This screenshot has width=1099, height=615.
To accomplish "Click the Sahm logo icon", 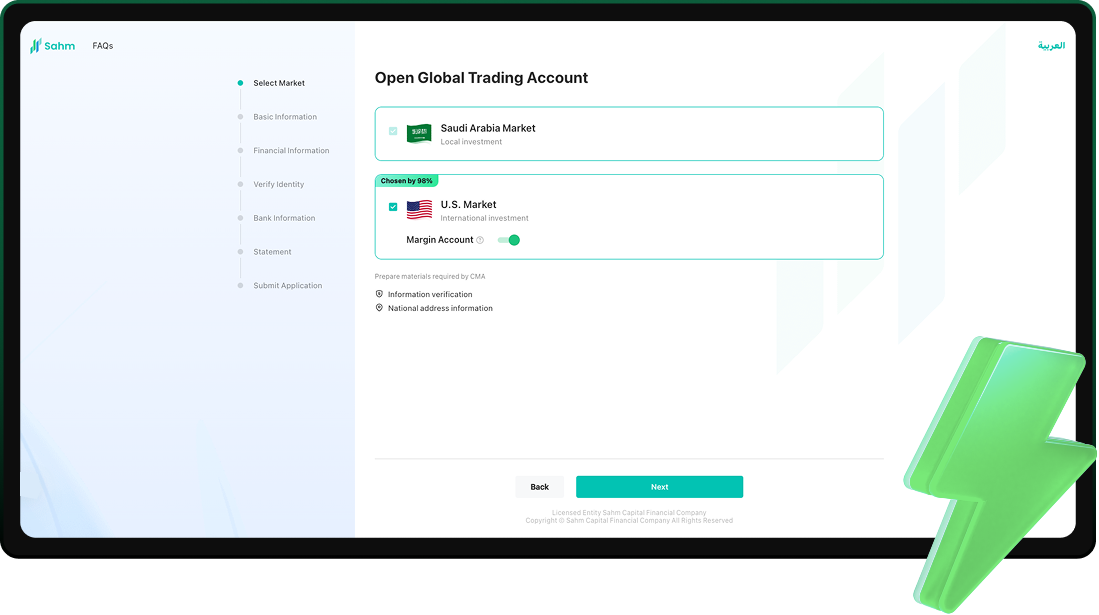I will click(35, 46).
